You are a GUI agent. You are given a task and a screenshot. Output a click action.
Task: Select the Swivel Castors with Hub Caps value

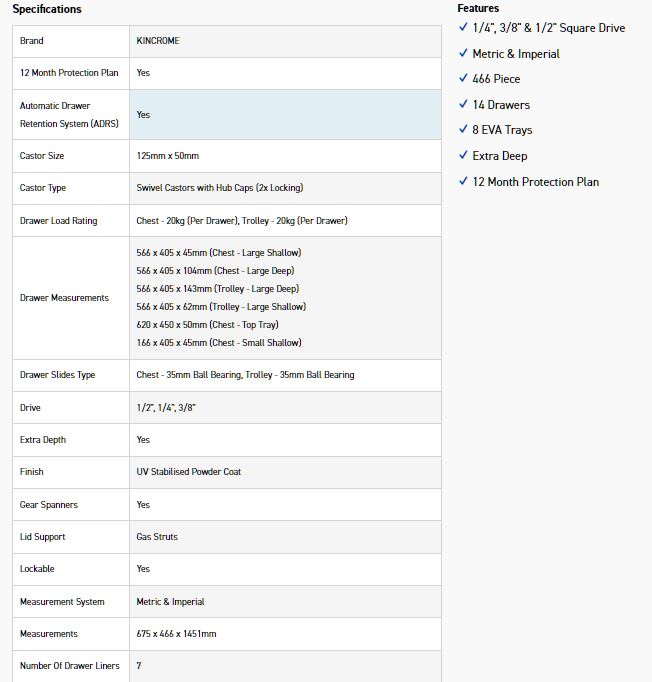[219, 188]
